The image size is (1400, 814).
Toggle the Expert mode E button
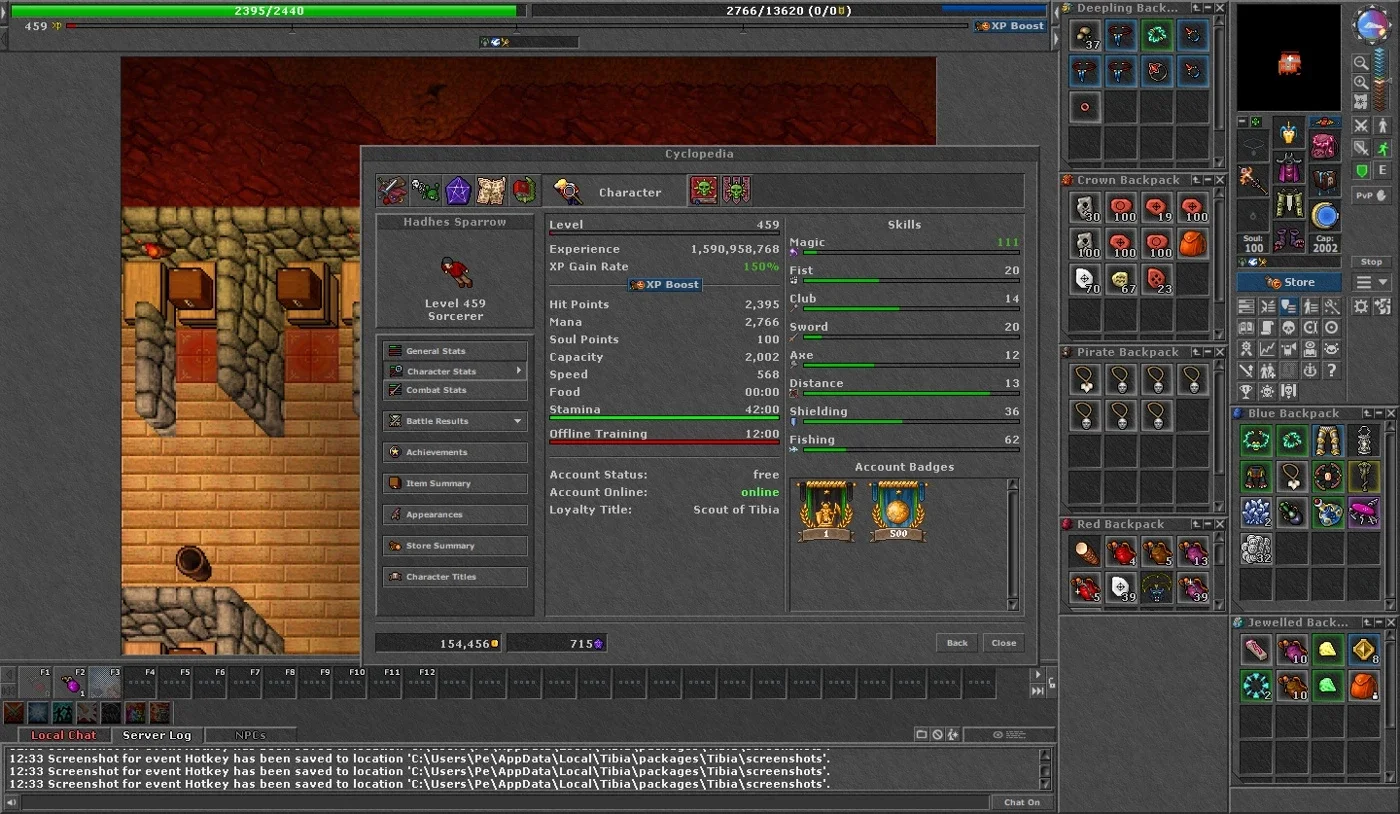1384,171
